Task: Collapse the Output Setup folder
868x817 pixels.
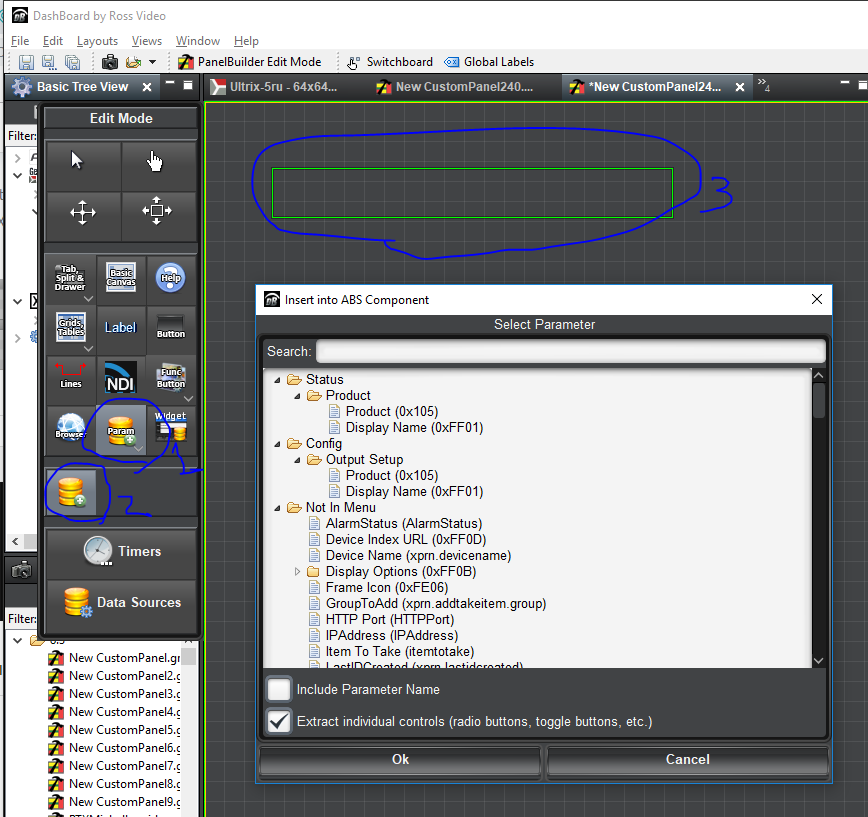Action: point(297,461)
